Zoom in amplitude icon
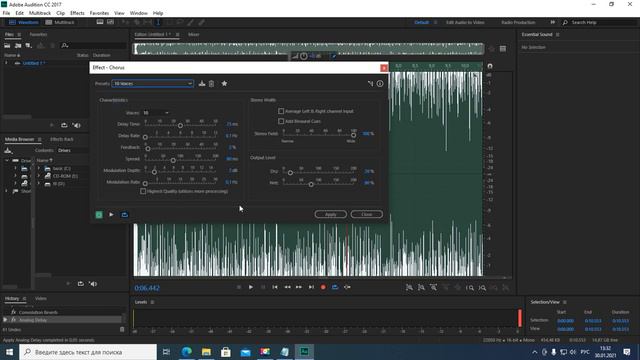Screen dimensions: 640x360 [409, 288]
